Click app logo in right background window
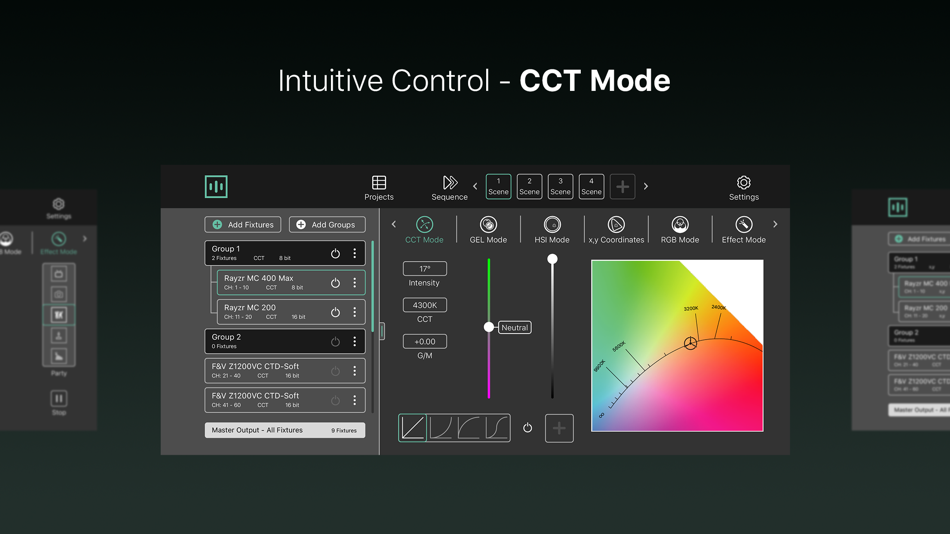This screenshot has height=534, width=950. tap(898, 207)
